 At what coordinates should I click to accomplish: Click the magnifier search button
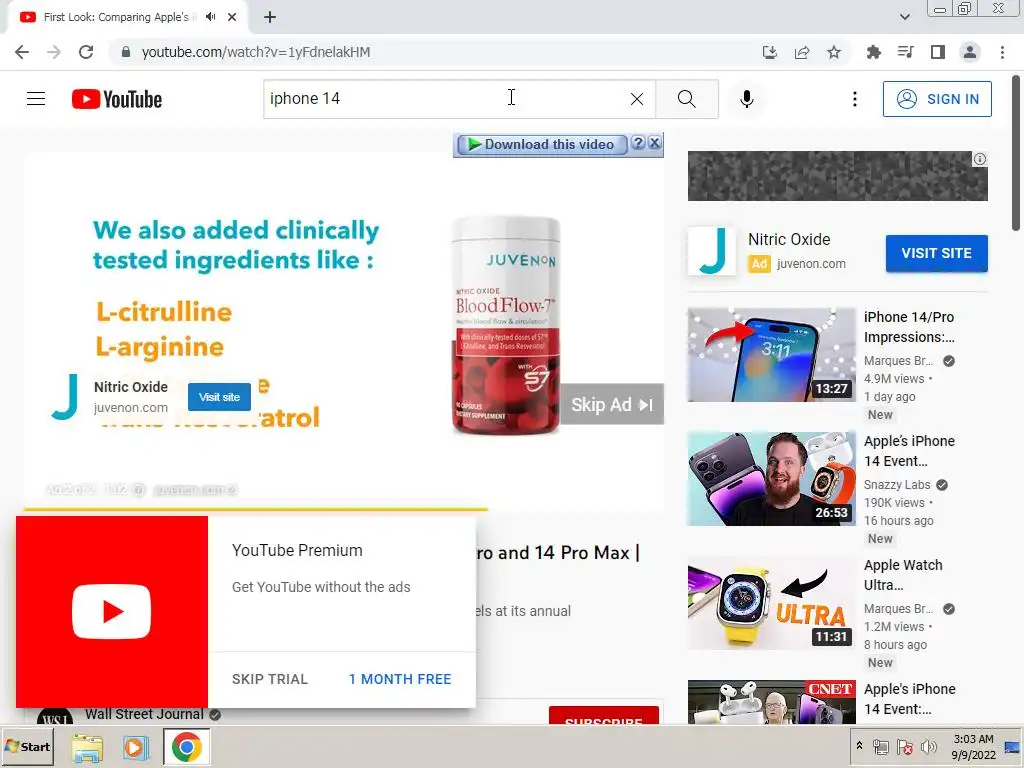coord(686,99)
